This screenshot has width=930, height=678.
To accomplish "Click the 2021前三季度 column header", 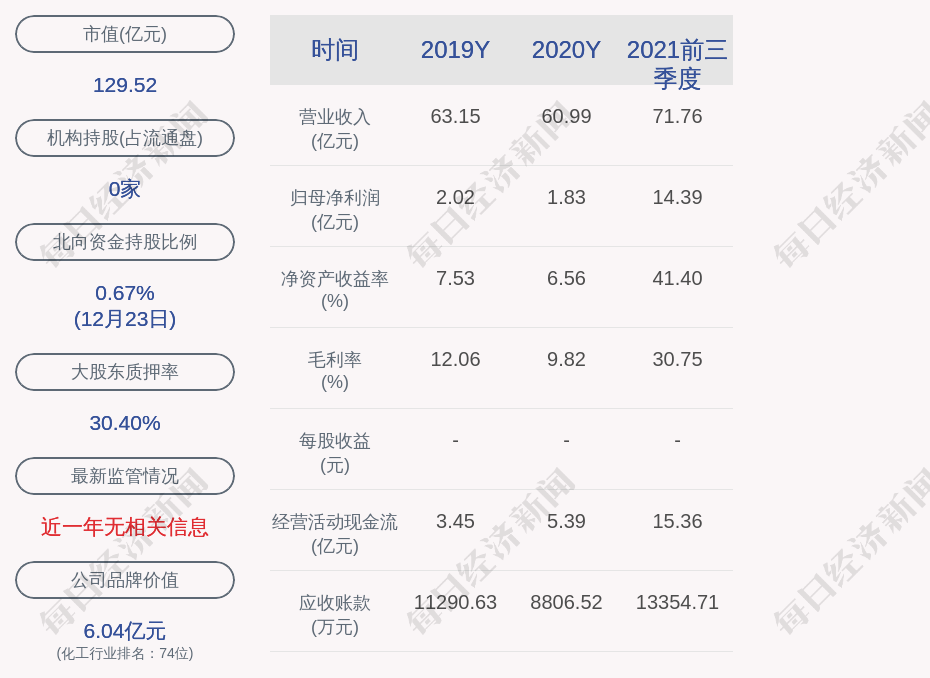I will point(677,64).
